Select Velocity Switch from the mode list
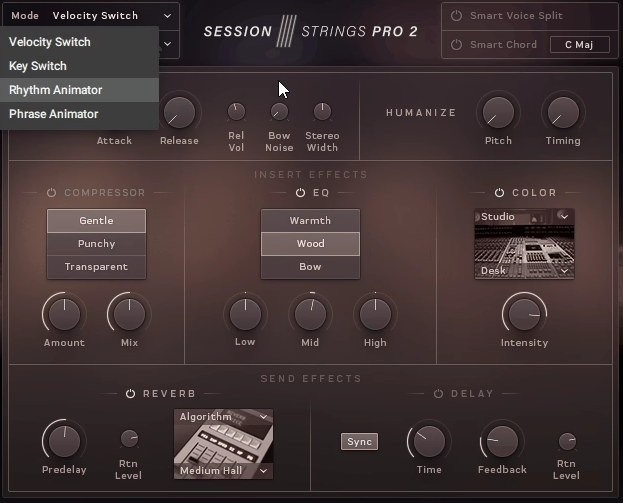Screen dimensions: 623x503 click(79, 42)
